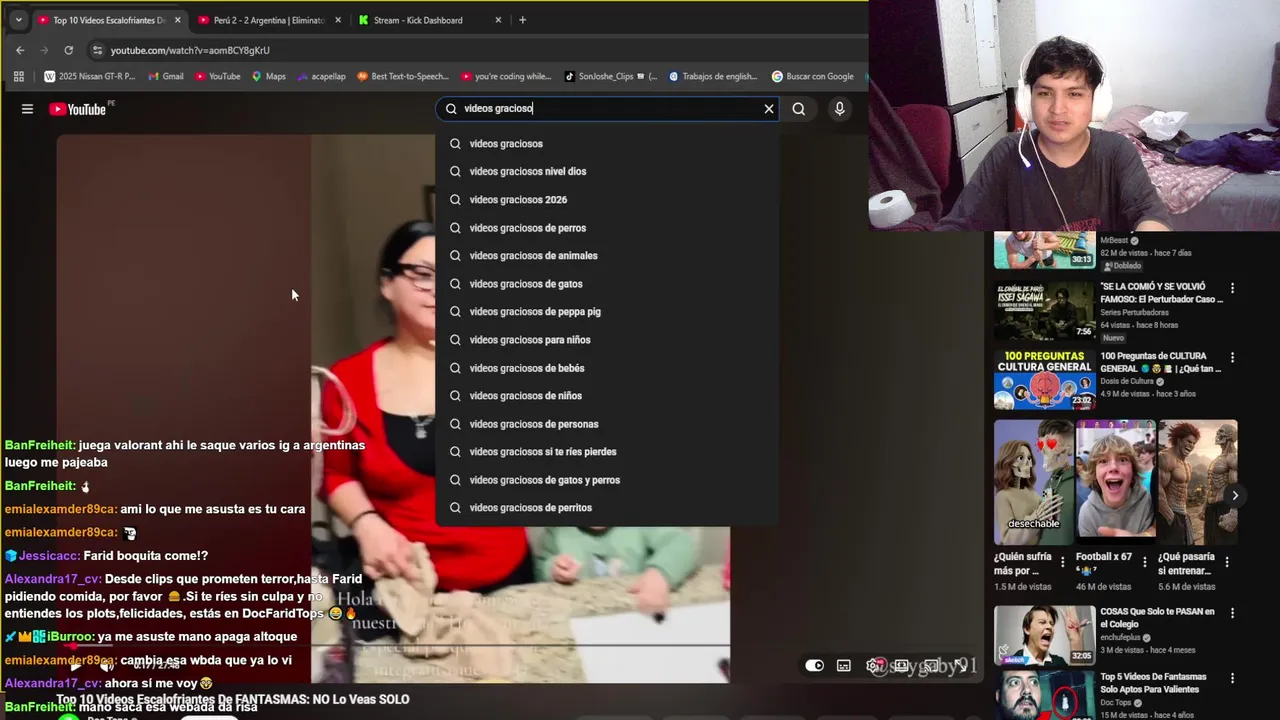The height and width of the screenshot is (720, 1280).
Task: Select suggestion "videos graciosos 2026"
Action: click(607, 199)
